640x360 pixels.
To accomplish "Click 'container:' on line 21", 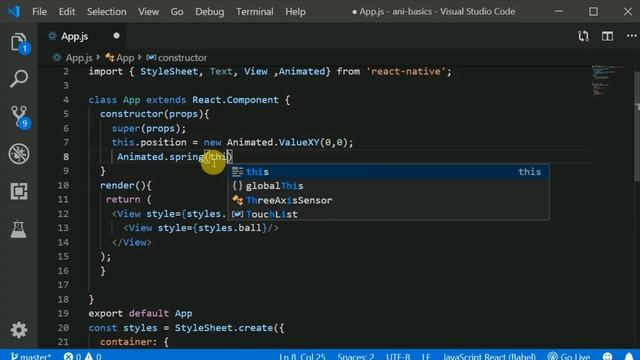I will pos(129,342).
